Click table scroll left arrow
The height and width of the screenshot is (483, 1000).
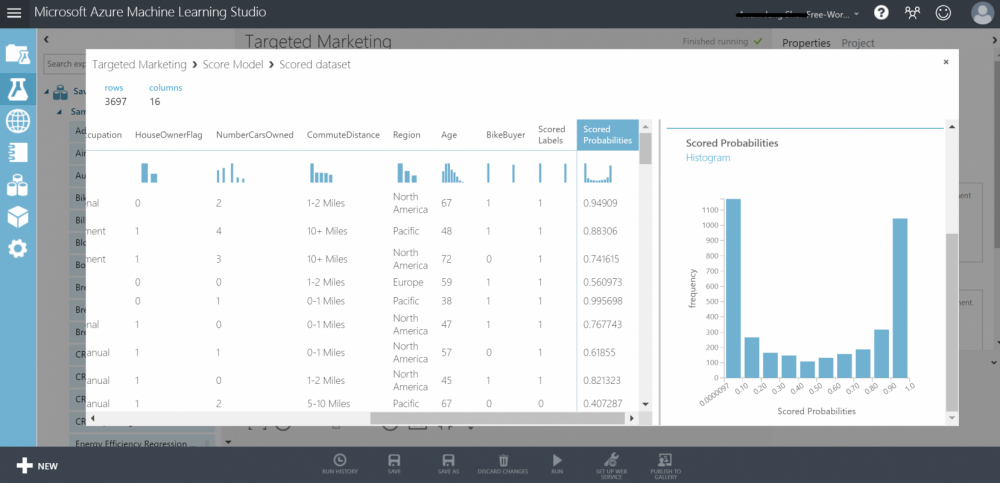92,419
